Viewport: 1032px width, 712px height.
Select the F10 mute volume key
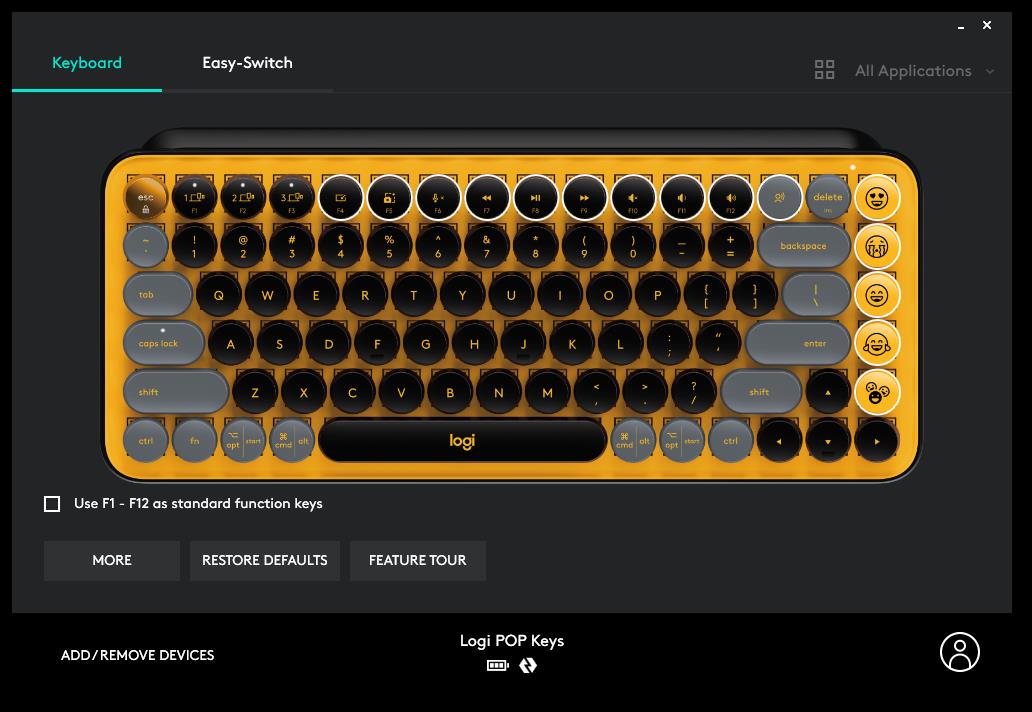click(632, 198)
